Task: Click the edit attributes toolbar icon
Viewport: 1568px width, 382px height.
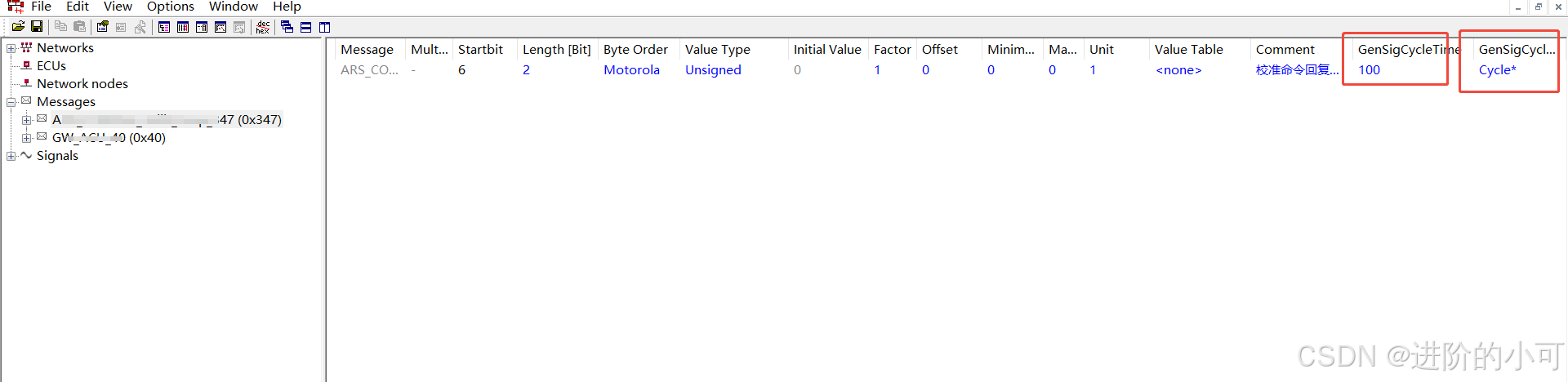Action: 102,26
